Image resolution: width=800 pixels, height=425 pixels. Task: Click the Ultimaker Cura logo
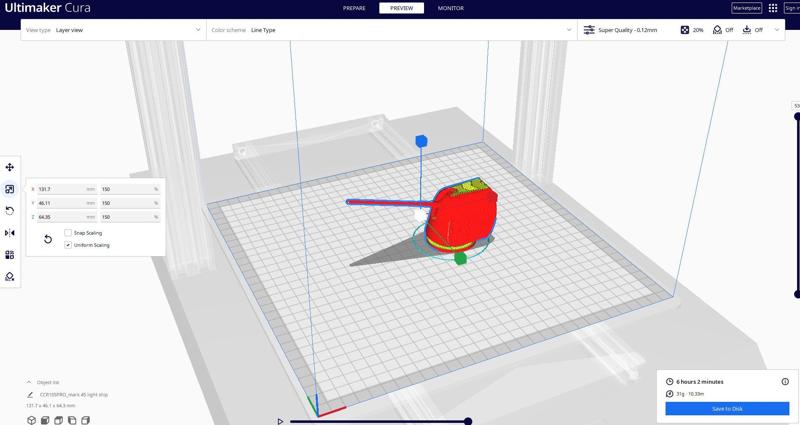[x=47, y=8]
